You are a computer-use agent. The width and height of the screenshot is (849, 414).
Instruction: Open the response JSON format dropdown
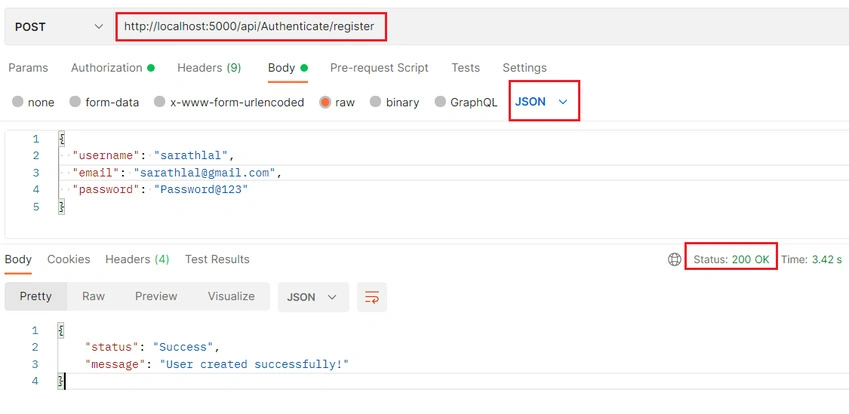coord(313,297)
